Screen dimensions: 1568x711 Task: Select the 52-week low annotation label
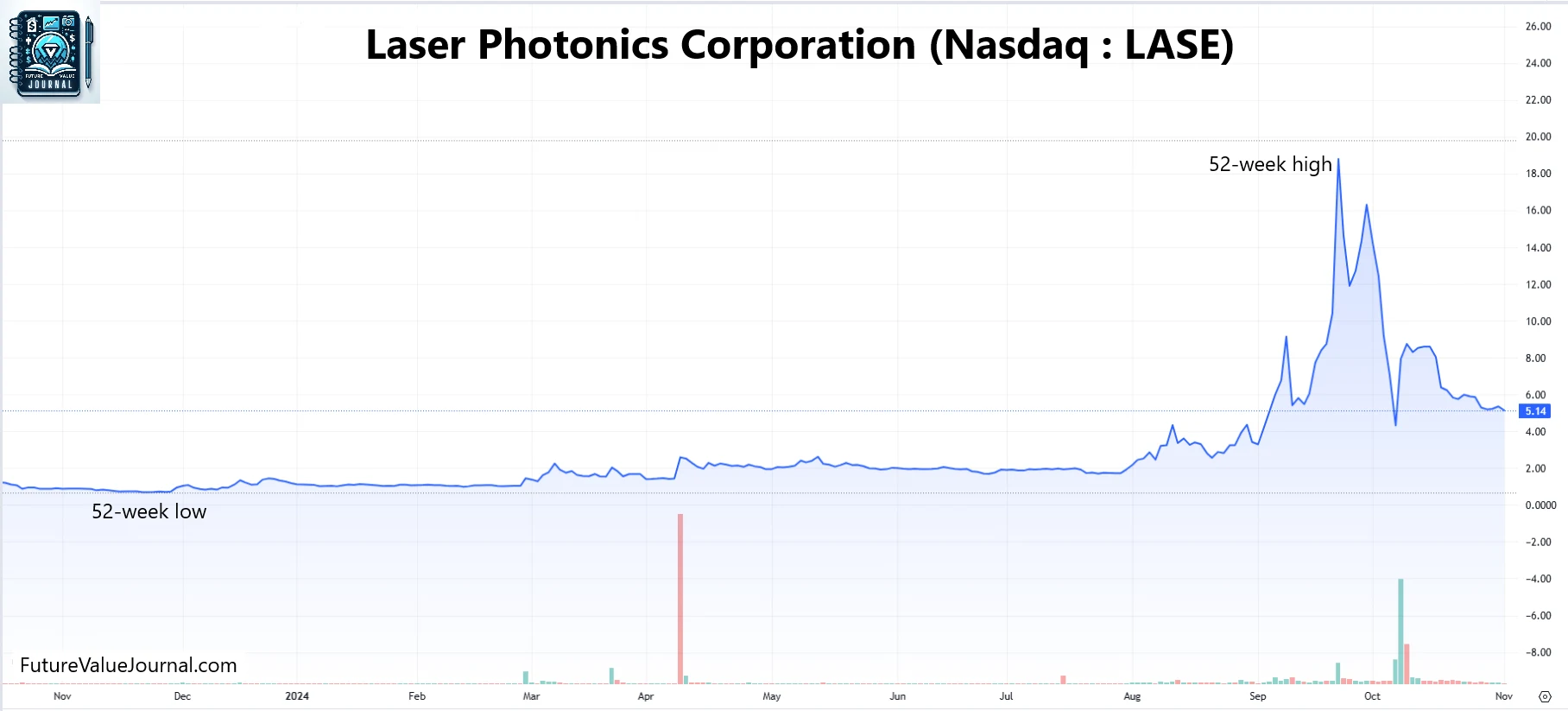pyautogui.click(x=149, y=511)
